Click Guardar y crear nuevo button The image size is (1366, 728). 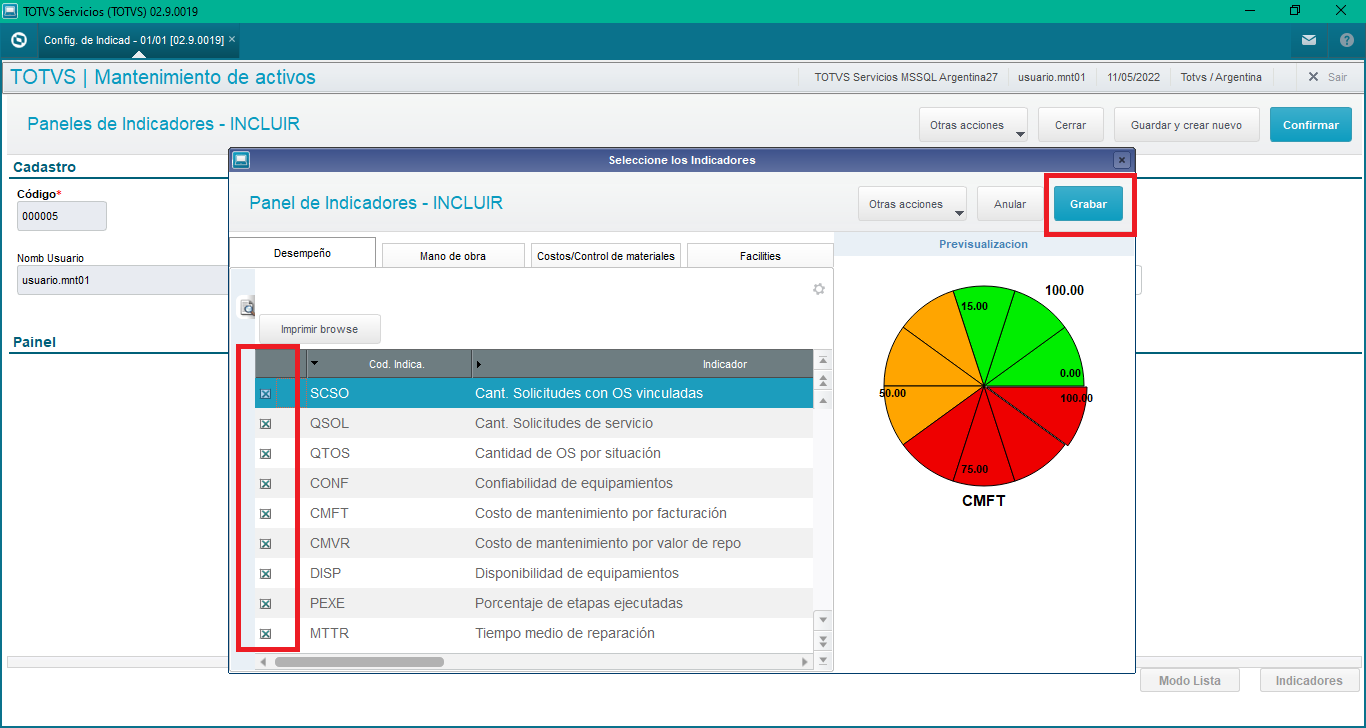(x=1186, y=125)
